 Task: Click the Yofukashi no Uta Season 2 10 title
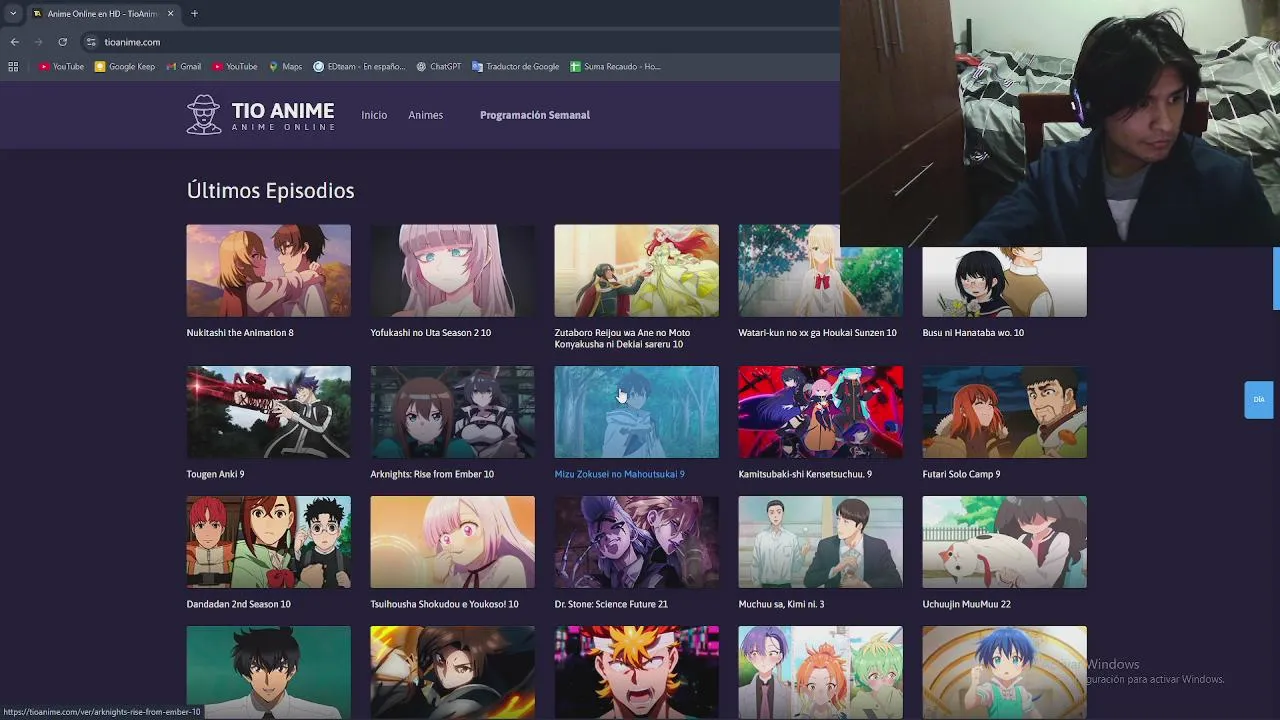pos(430,333)
